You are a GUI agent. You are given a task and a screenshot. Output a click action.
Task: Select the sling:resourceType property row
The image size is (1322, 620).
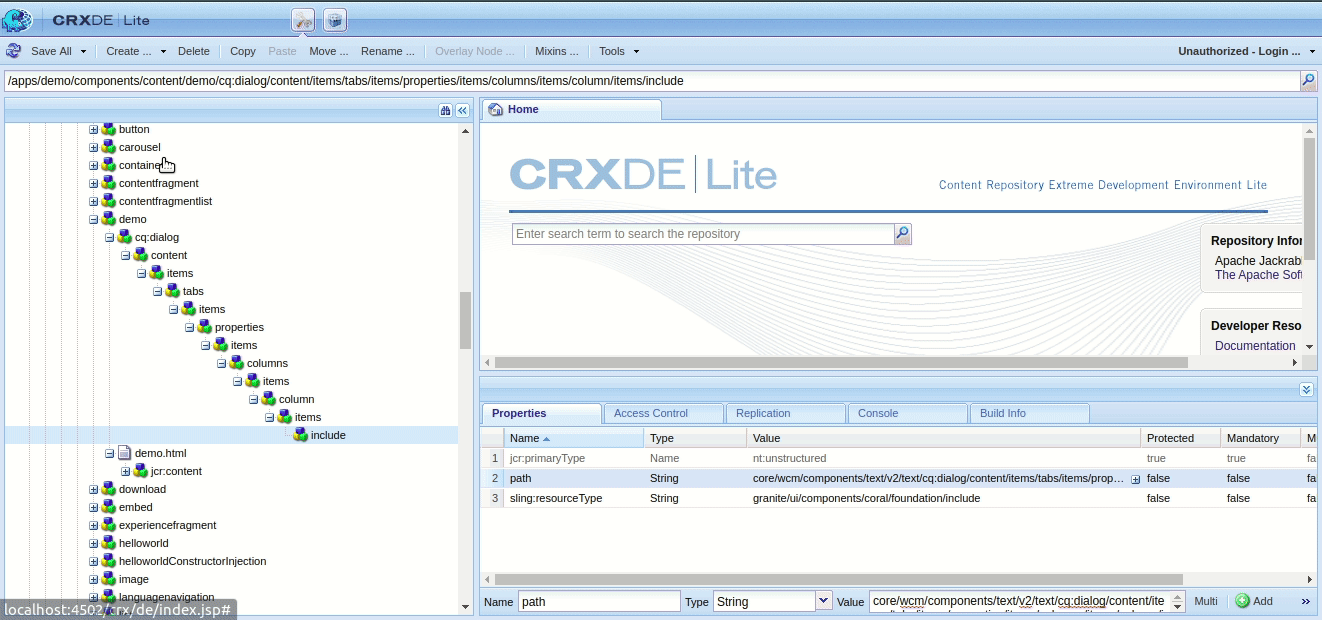pyautogui.click(x=899, y=498)
